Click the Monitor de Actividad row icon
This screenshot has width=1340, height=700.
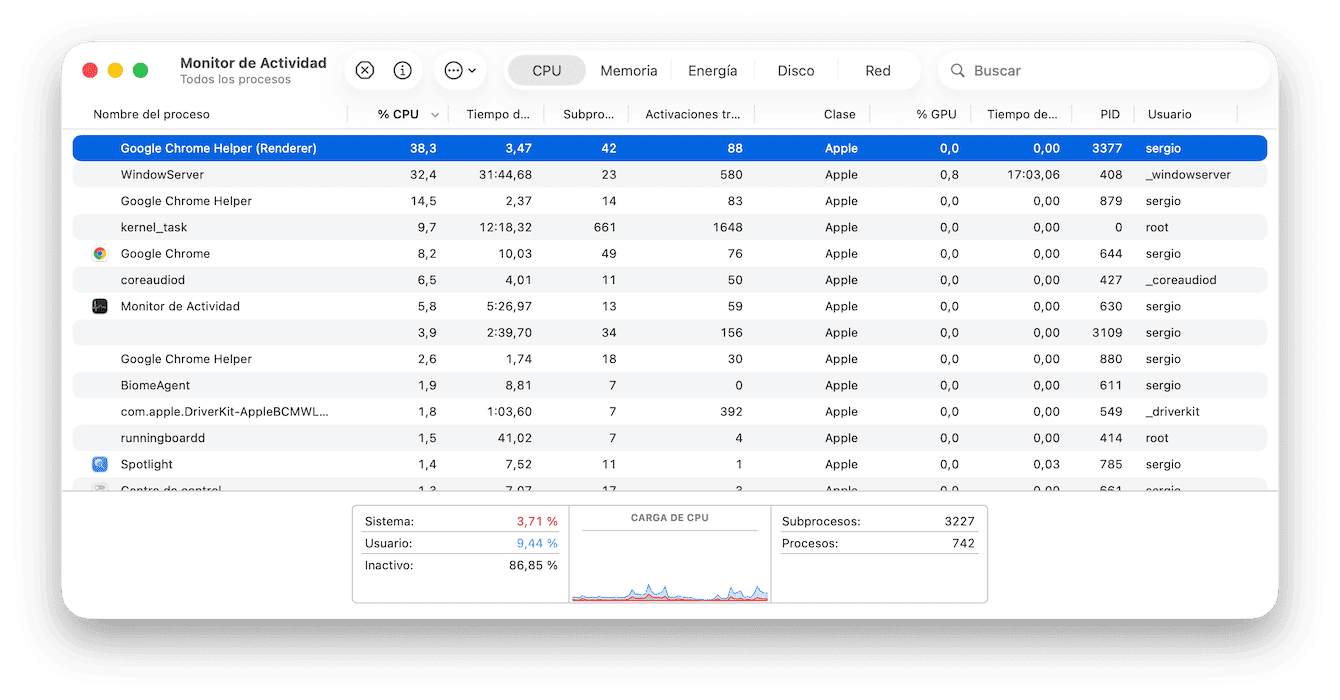click(x=100, y=307)
